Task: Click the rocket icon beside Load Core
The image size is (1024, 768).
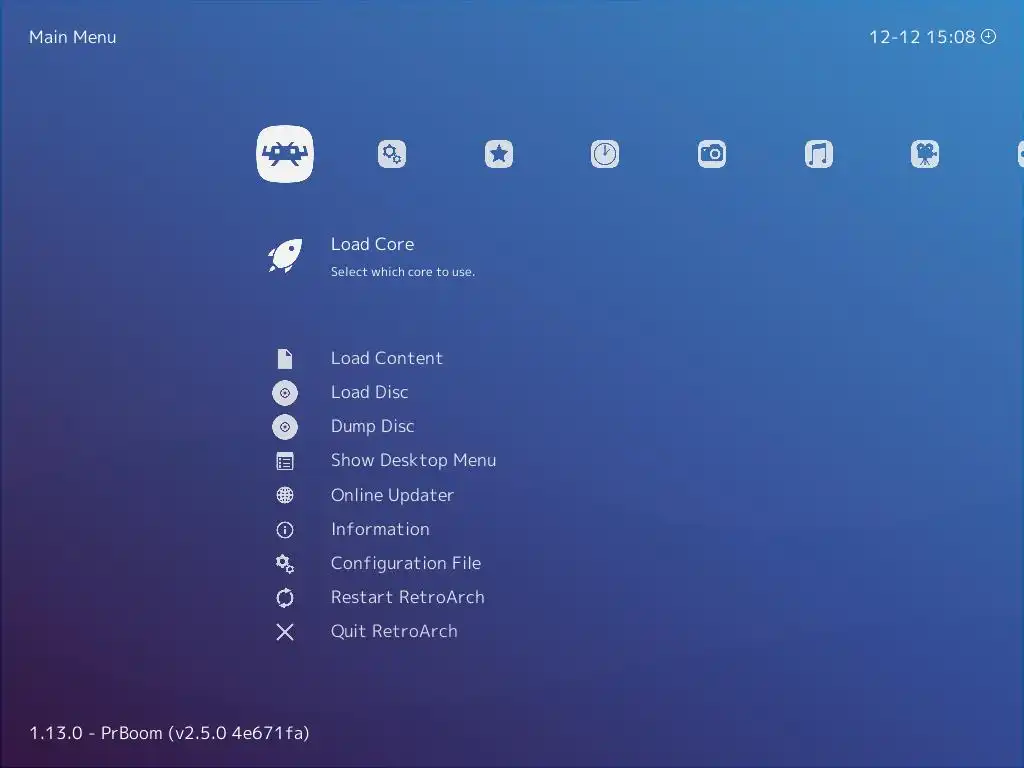Action: click(285, 255)
